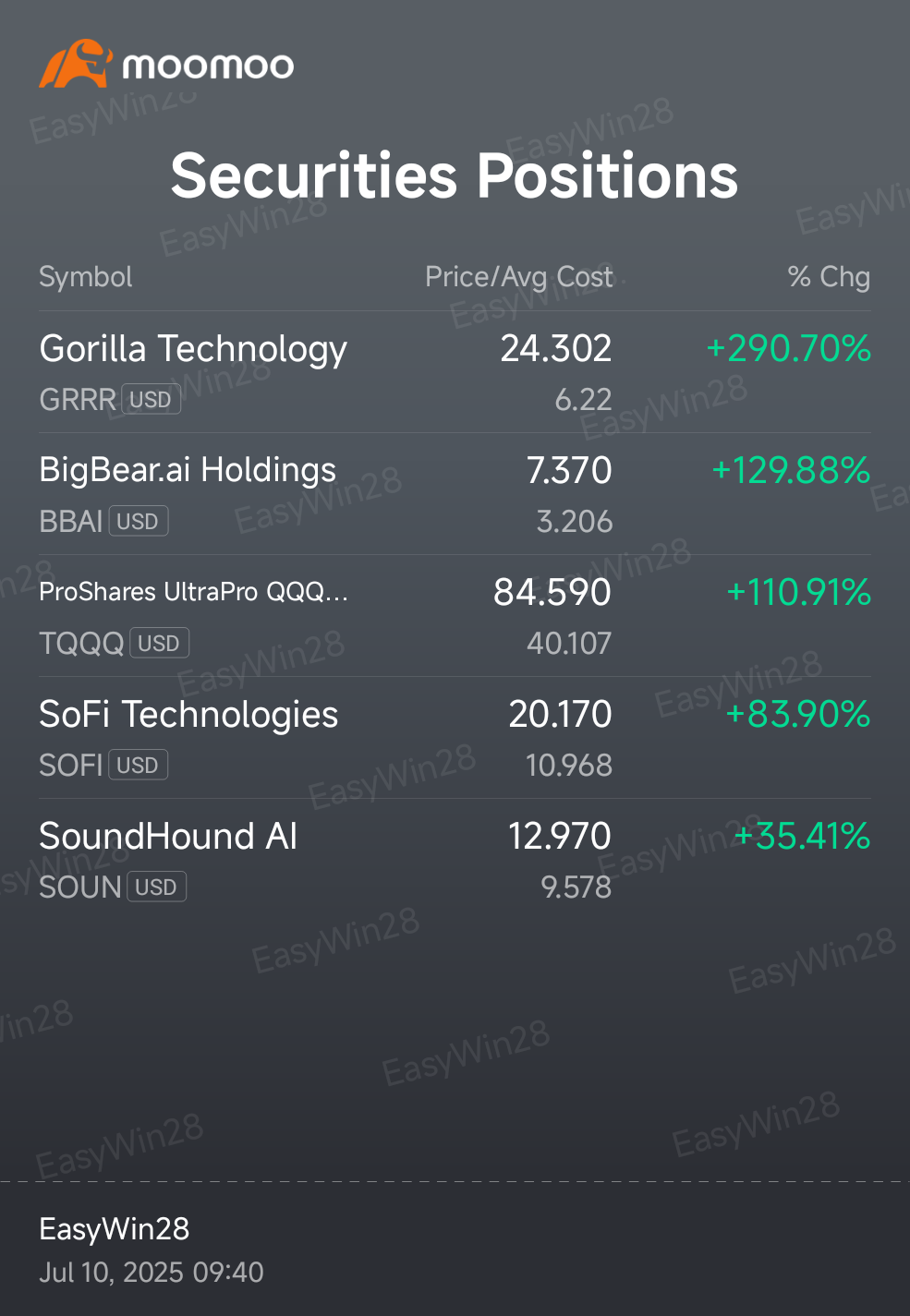Click the moomoo bull logo icon
The width and height of the screenshot is (910, 1316).
pyautogui.click(x=76, y=64)
